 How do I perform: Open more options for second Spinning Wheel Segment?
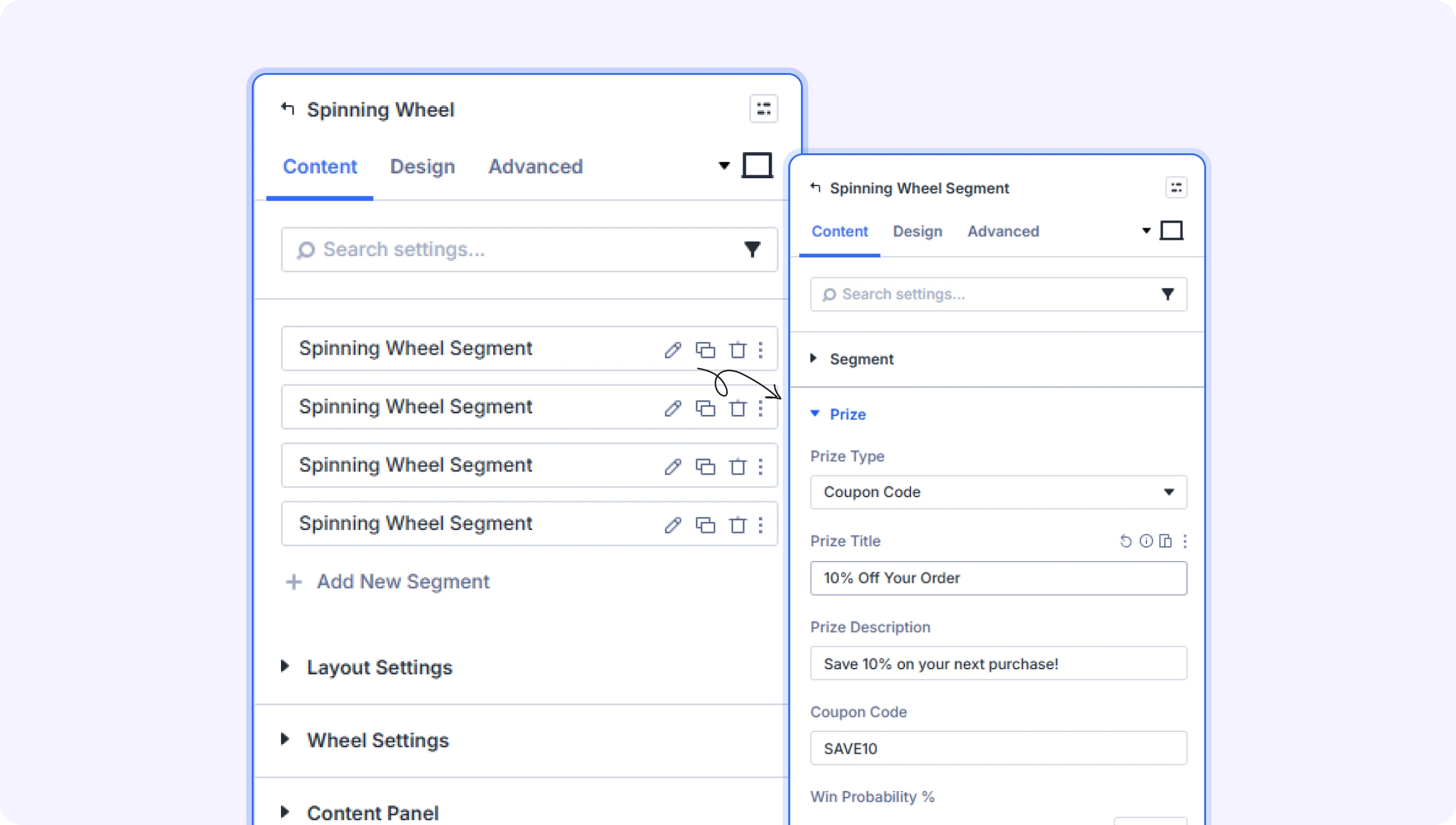761,408
